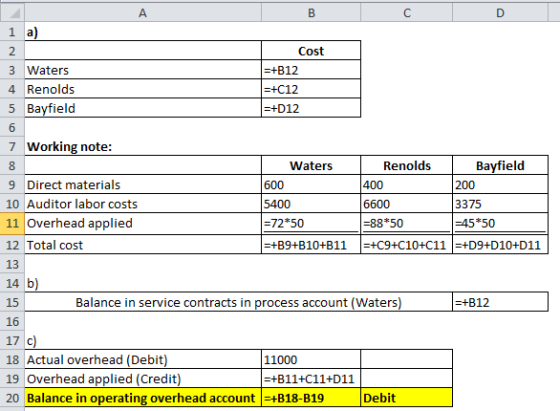Click formula cell '=88*50'
560x411 pixels.
407,223
